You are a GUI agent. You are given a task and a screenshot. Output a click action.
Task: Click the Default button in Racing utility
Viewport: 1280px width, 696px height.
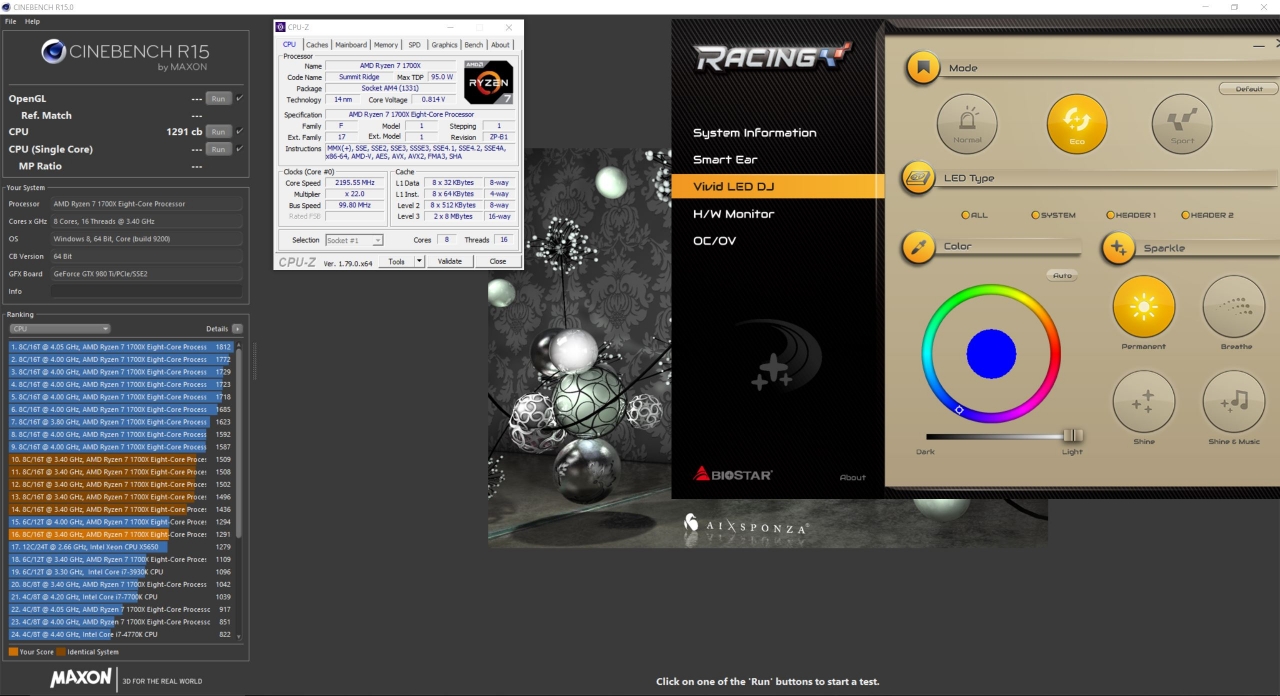point(1249,89)
